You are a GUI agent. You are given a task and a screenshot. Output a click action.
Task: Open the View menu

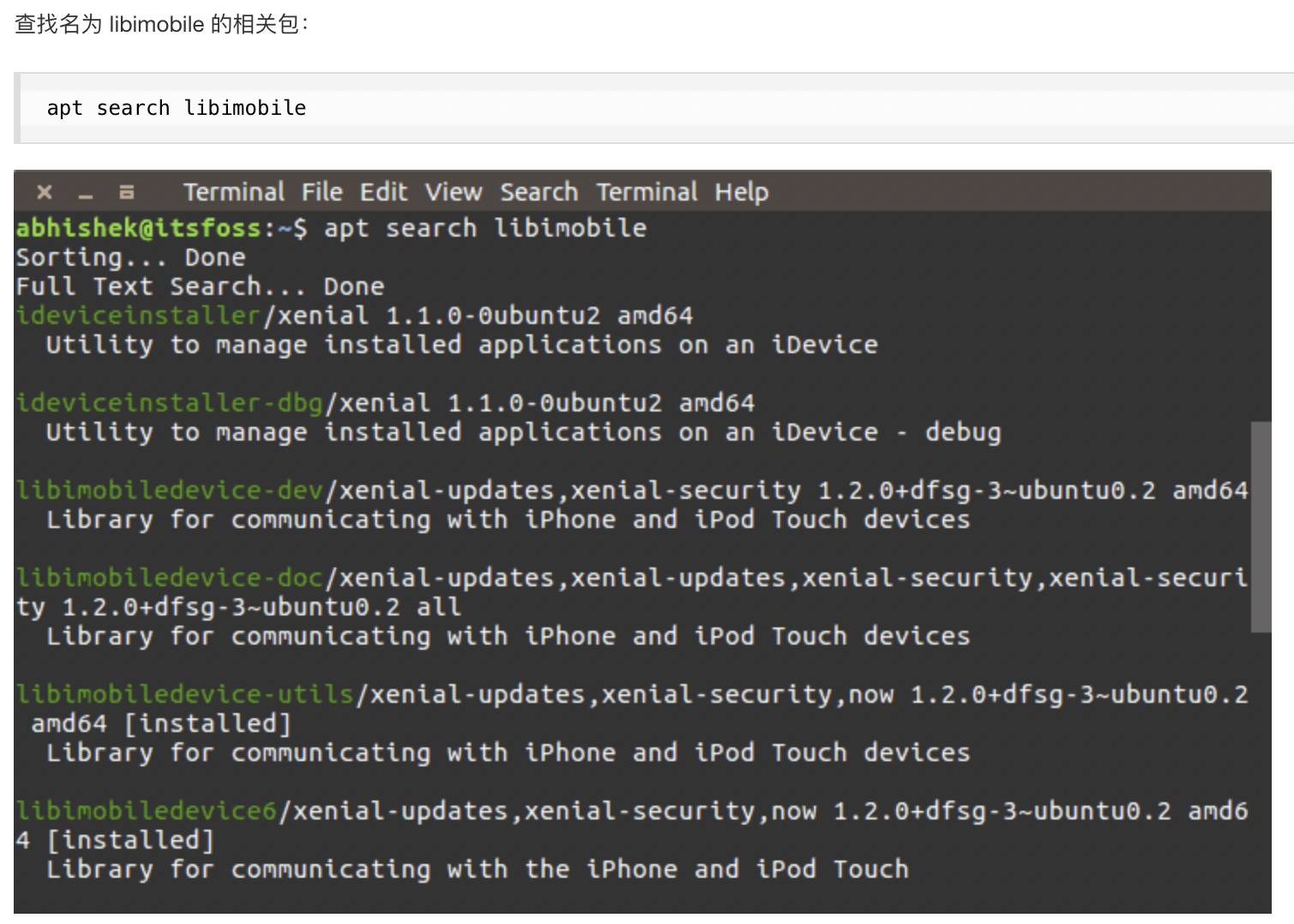pyautogui.click(x=453, y=192)
